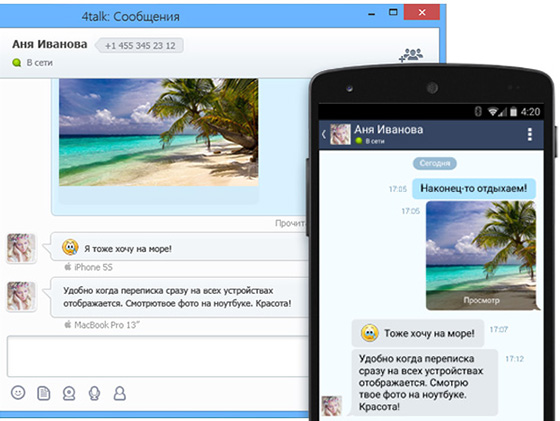
Task: Click avatar beside the 'Удобно когда переписка' desktop message
Action: (x=21, y=296)
